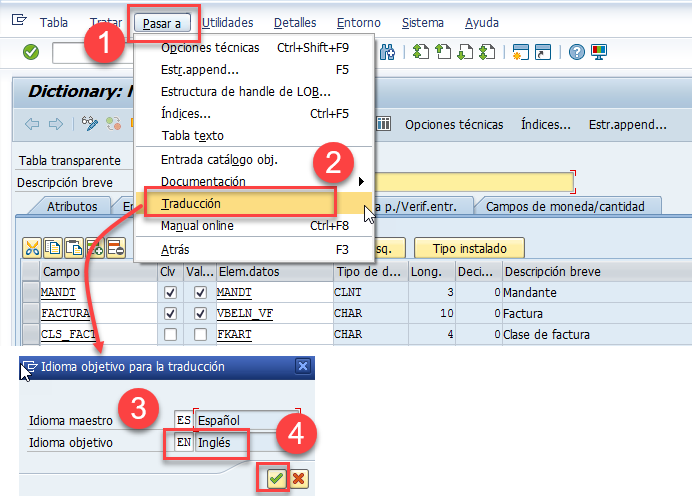The width and height of the screenshot is (692, 496).
Task: Create new session icon
Action: pos(520,52)
